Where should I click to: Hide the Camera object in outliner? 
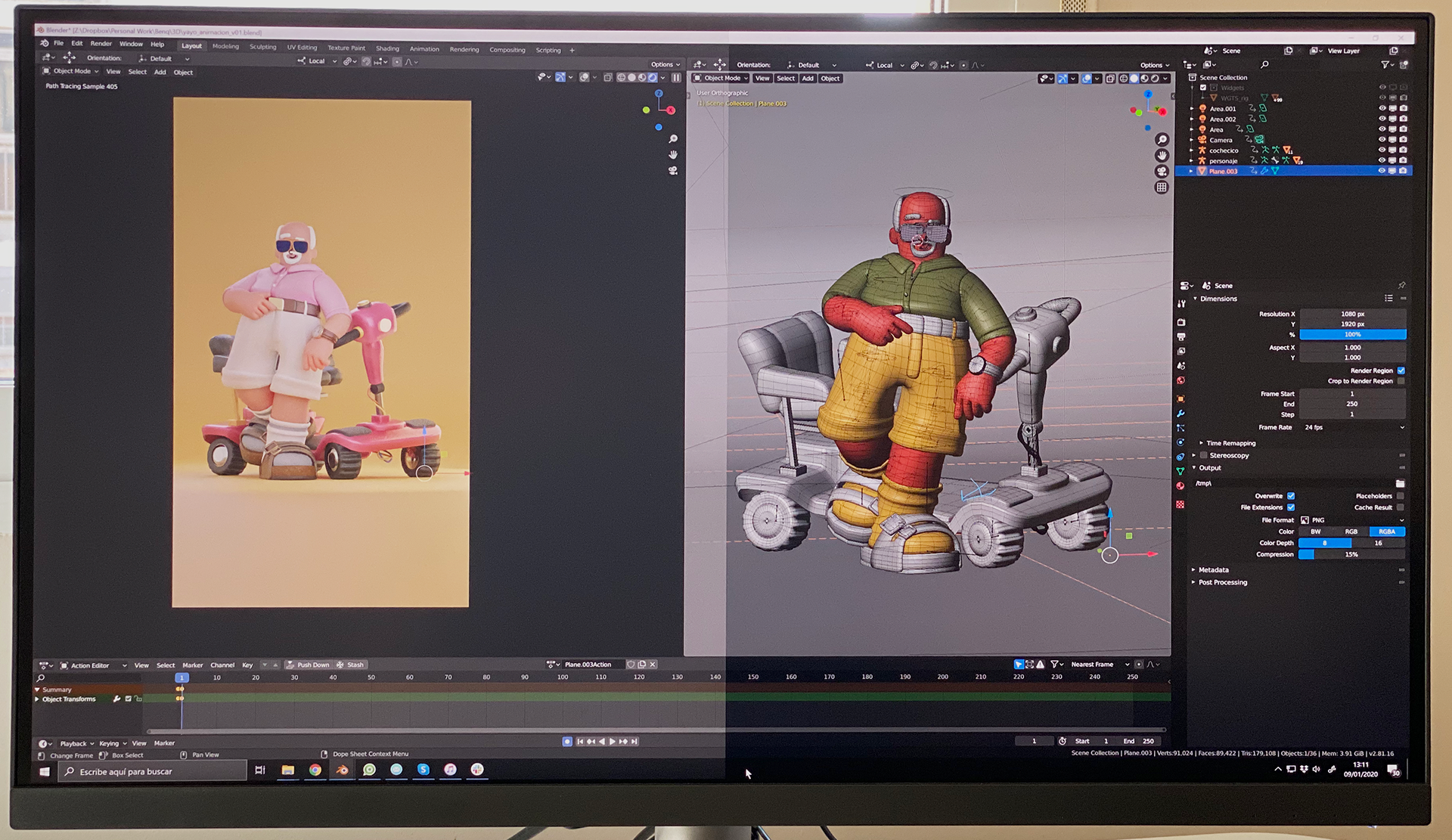[x=1382, y=140]
